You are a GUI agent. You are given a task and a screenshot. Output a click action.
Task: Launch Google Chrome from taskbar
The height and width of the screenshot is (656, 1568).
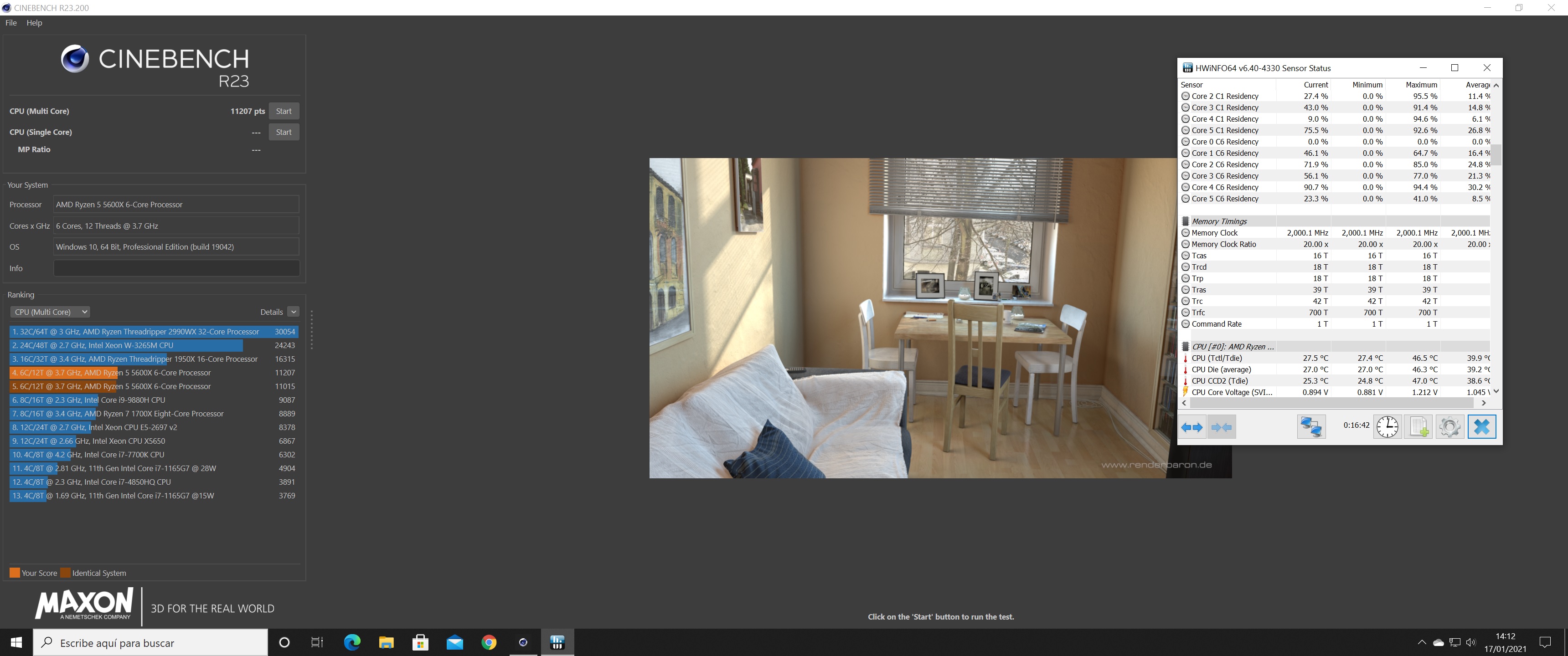(x=489, y=643)
